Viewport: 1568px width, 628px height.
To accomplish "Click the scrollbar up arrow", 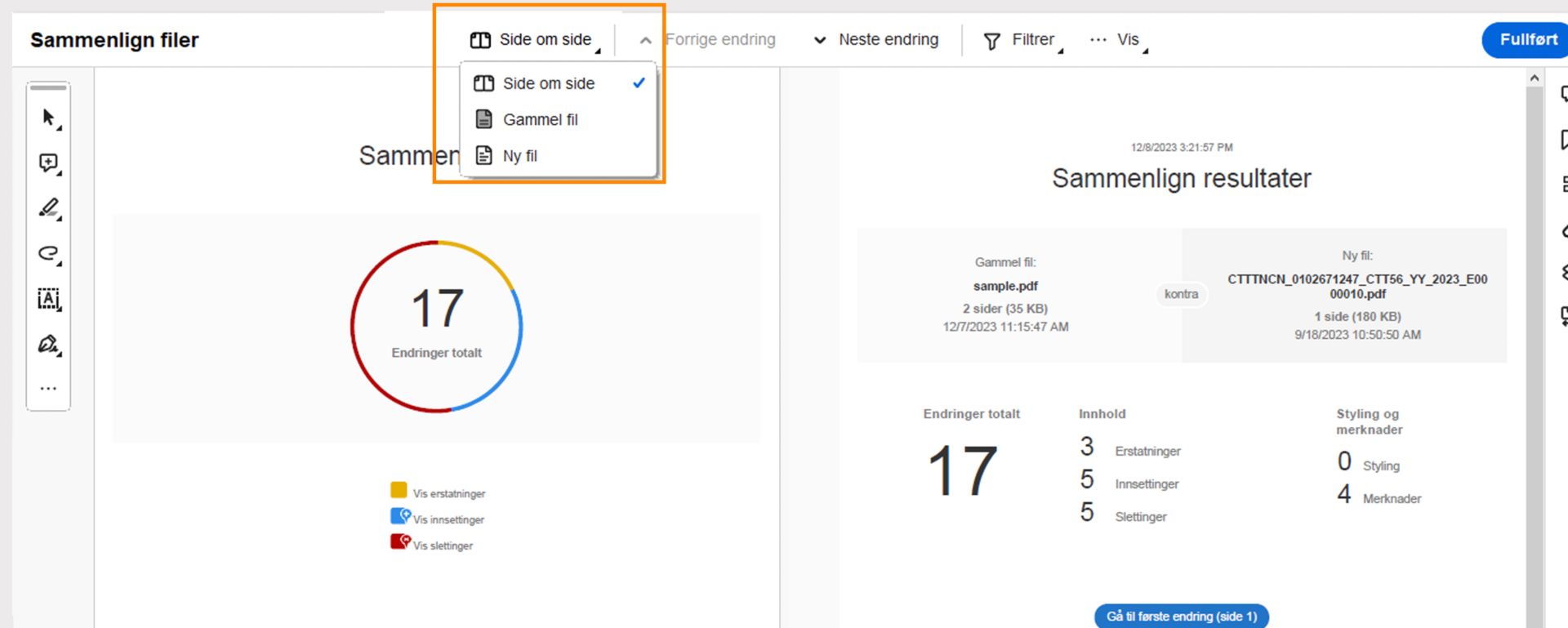I will point(1535,78).
